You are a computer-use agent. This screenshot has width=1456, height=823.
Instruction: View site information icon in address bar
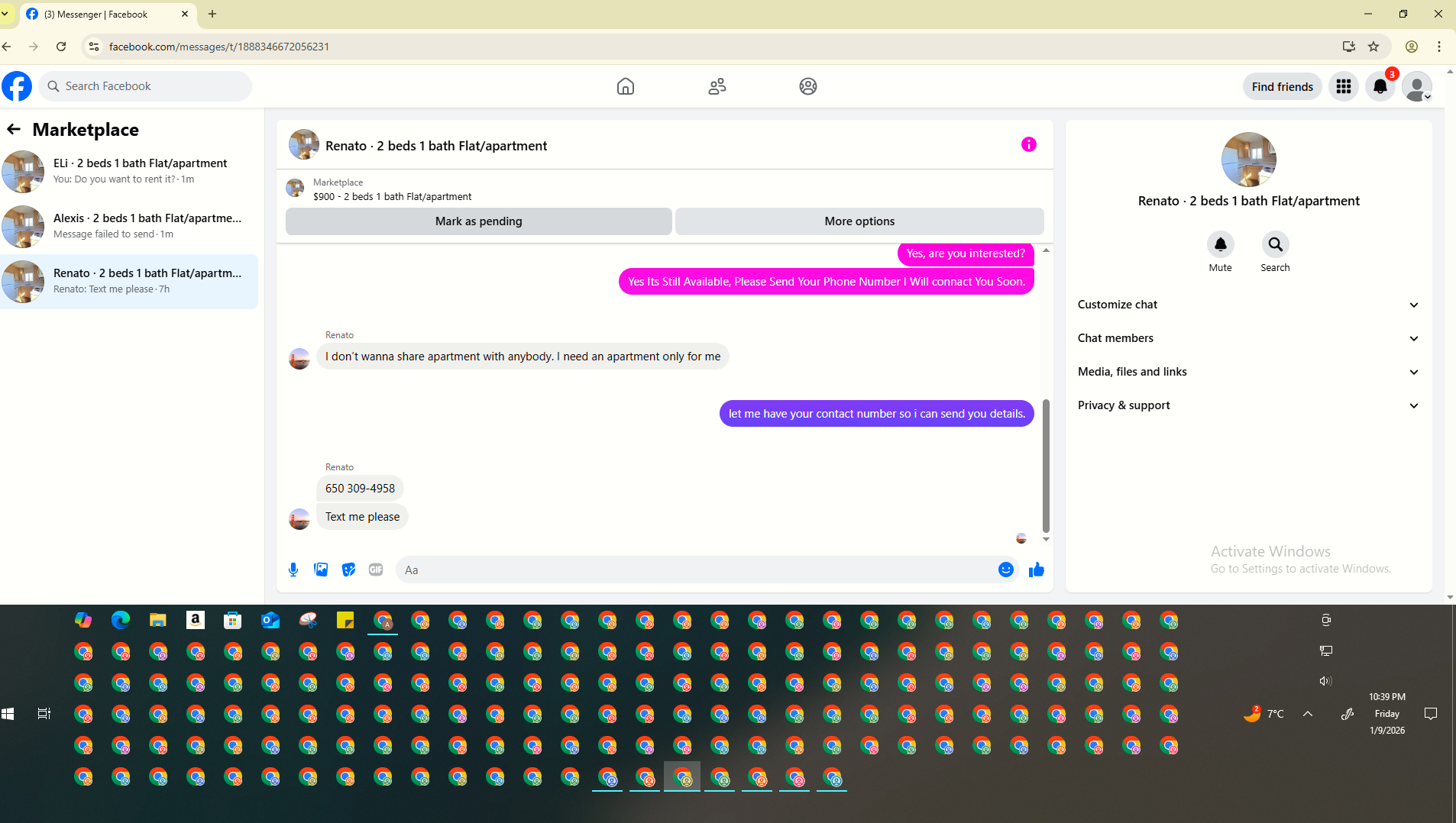point(93,47)
